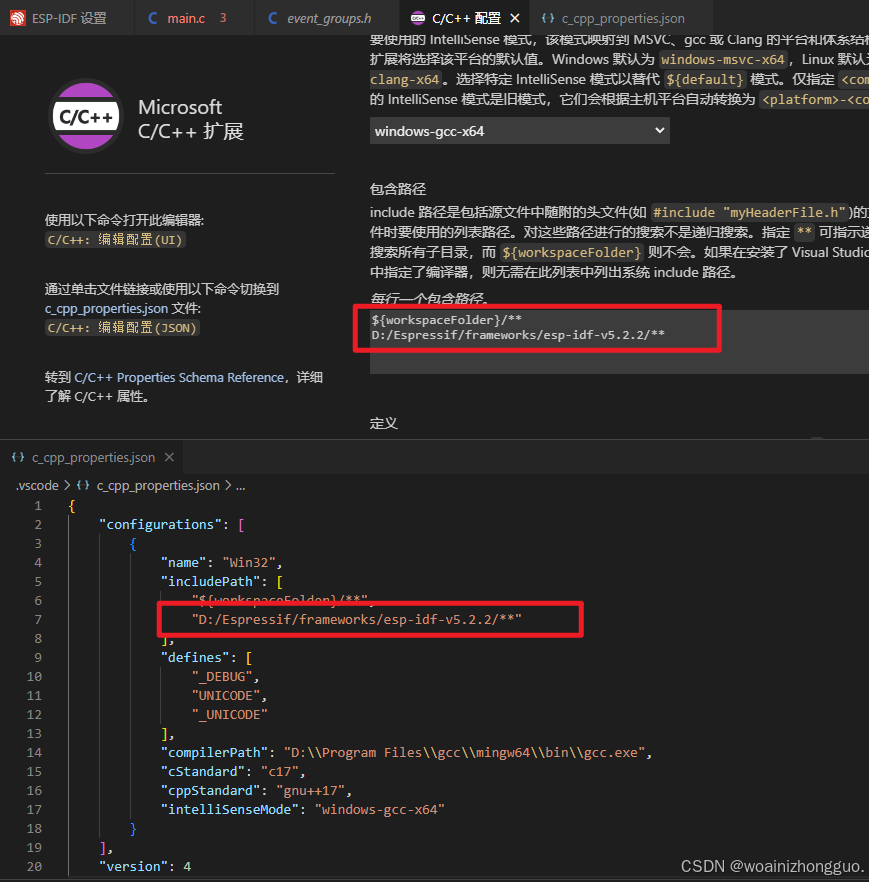Click the JSON icon on the lower editor tab
The height and width of the screenshot is (882, 869).
18,457
